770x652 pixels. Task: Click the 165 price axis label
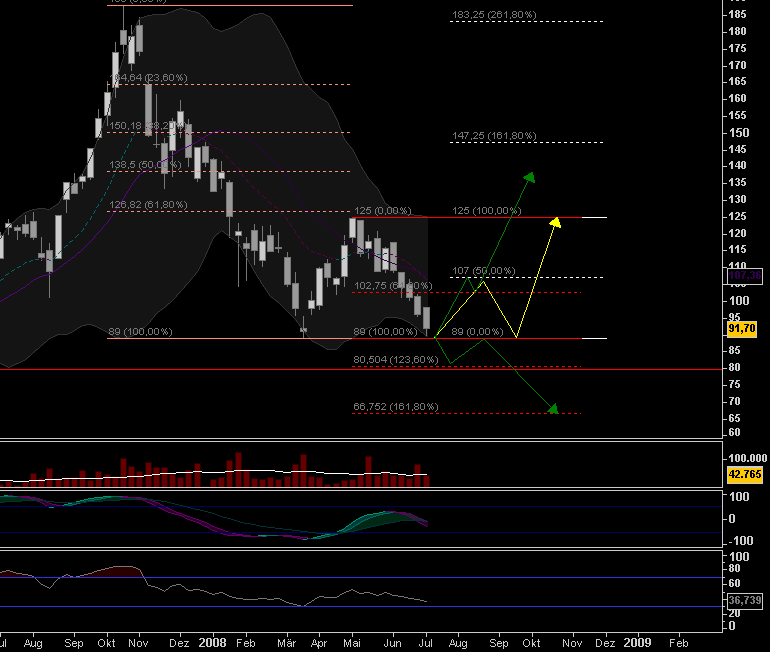point(737,82)
